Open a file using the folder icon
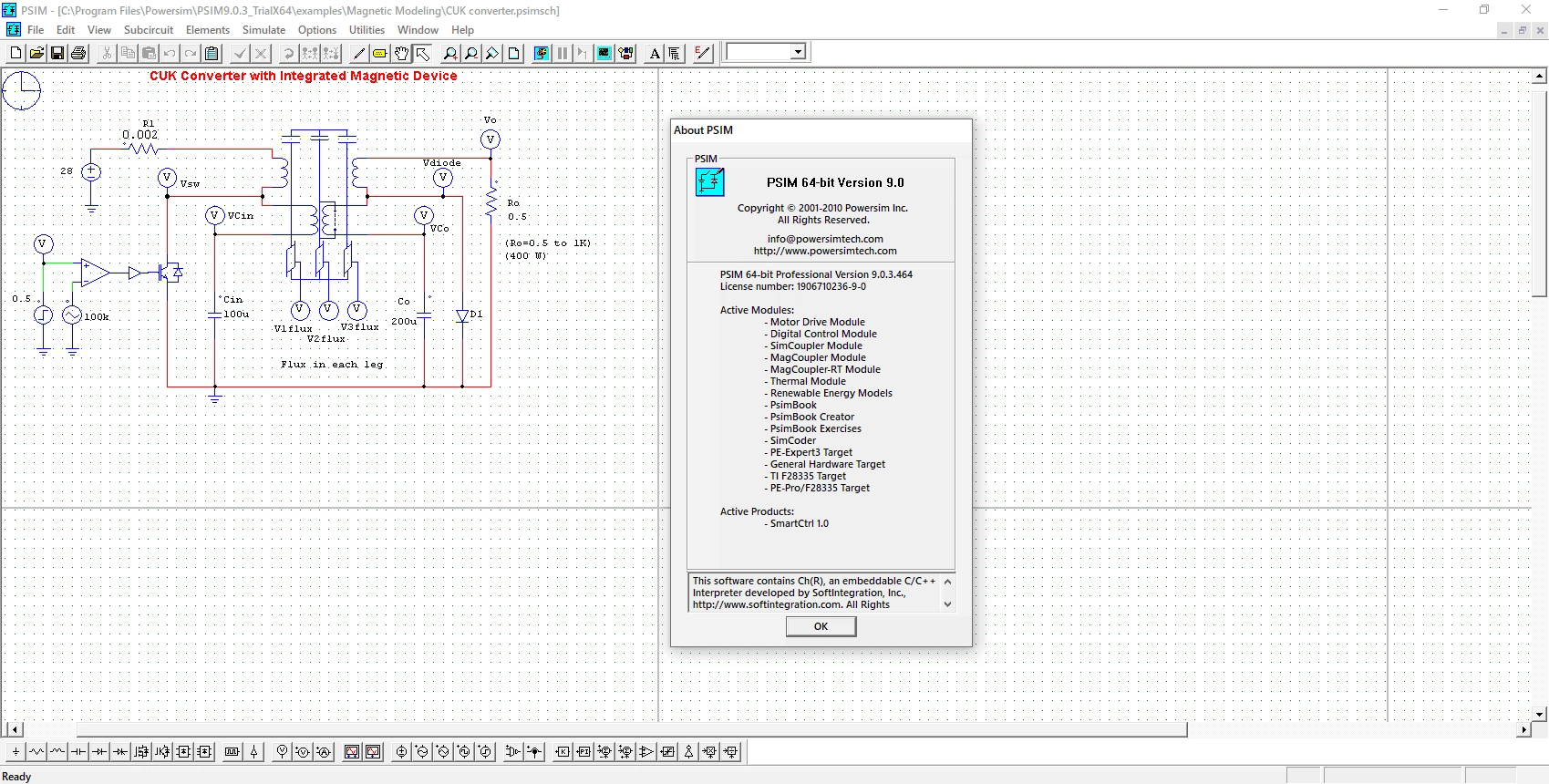 (x=36, y=53)
